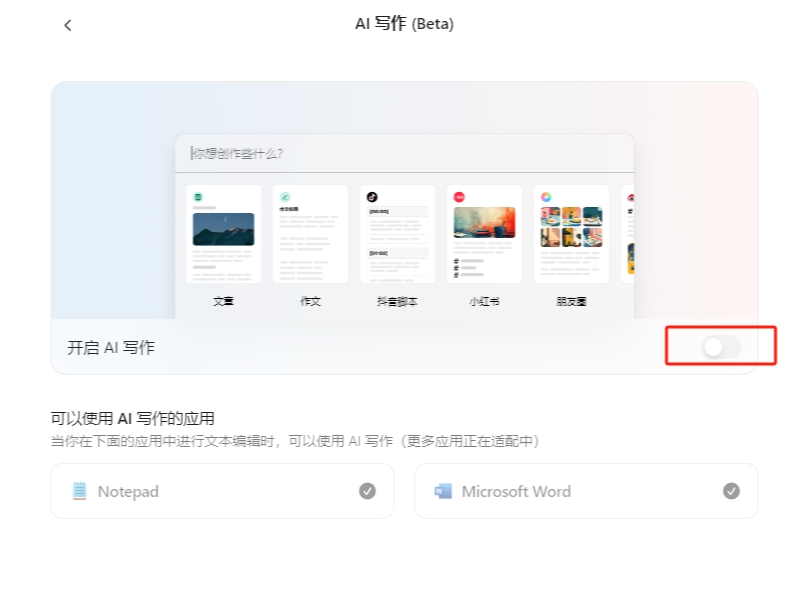Screen dimensions: 805x604
Task: Click the 可以使用 AI 写作的应用 heading
Action: (x=132, y=418)
